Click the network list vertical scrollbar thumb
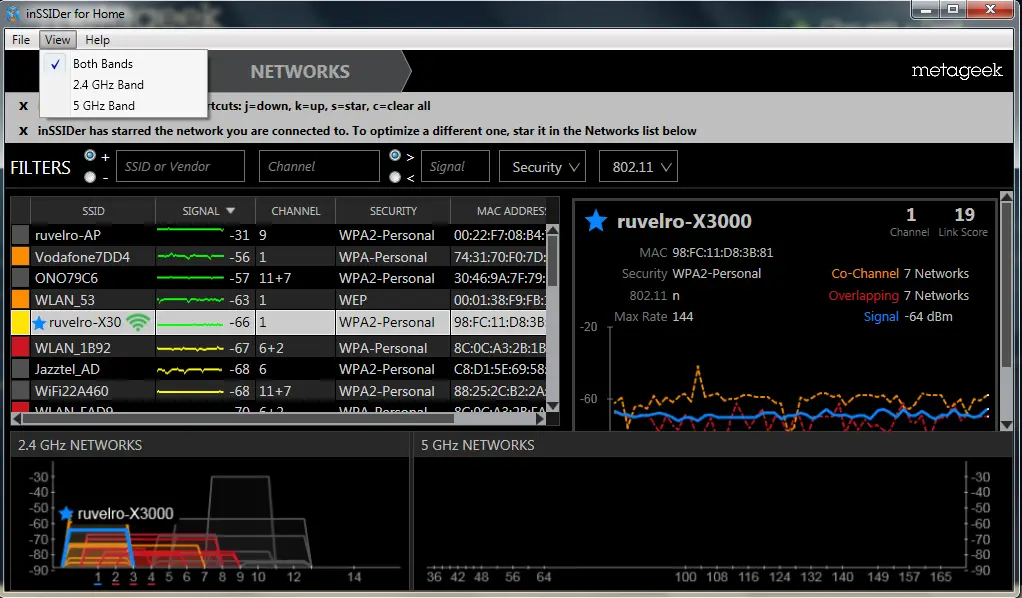 click(x=553, y=261)
